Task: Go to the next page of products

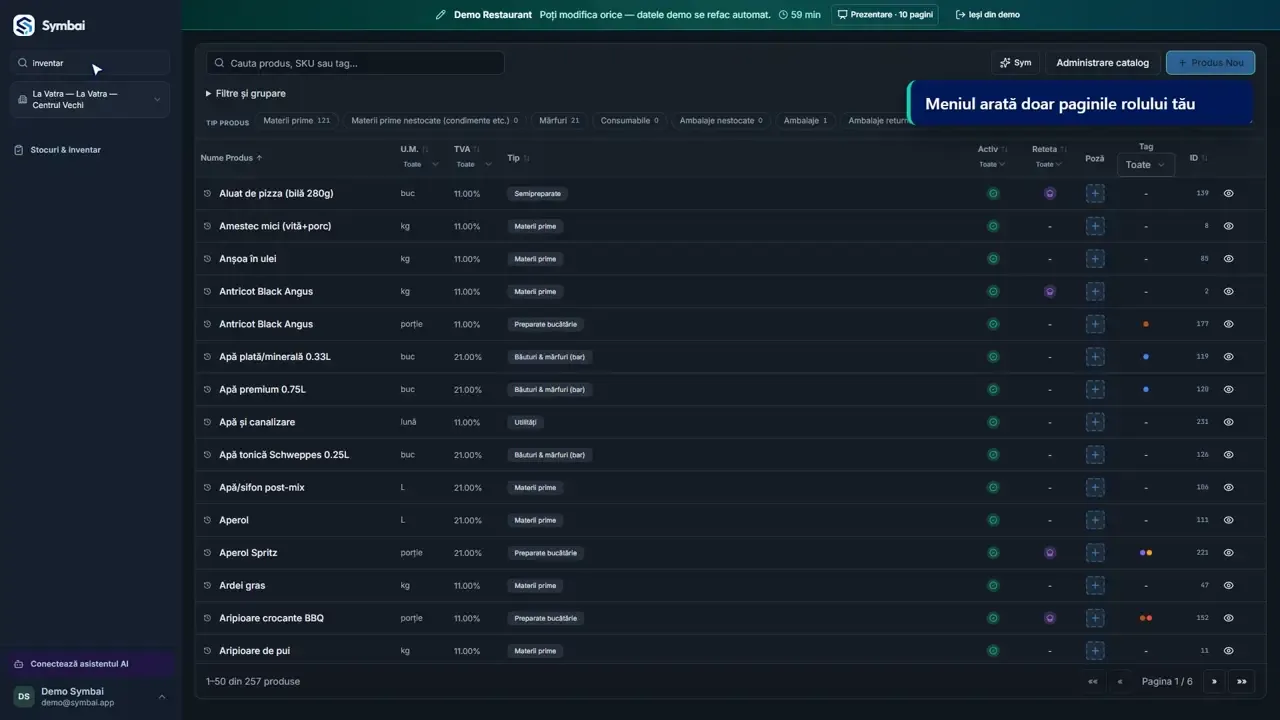Action: click(x=1214, y=681)
